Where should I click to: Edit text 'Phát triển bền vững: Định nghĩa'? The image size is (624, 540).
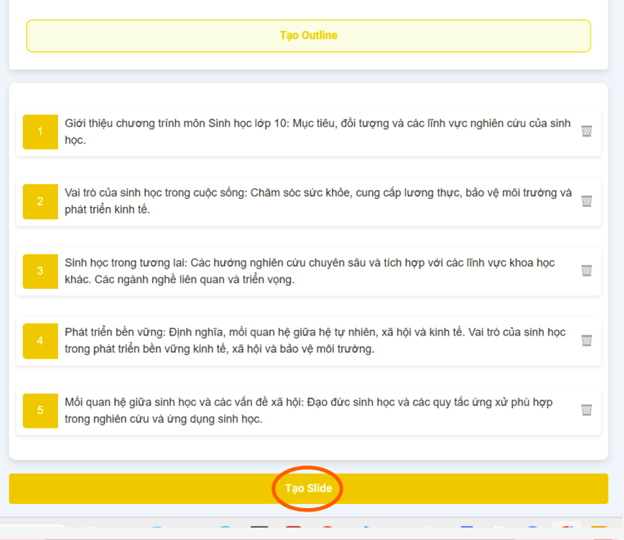click(145, 332)
